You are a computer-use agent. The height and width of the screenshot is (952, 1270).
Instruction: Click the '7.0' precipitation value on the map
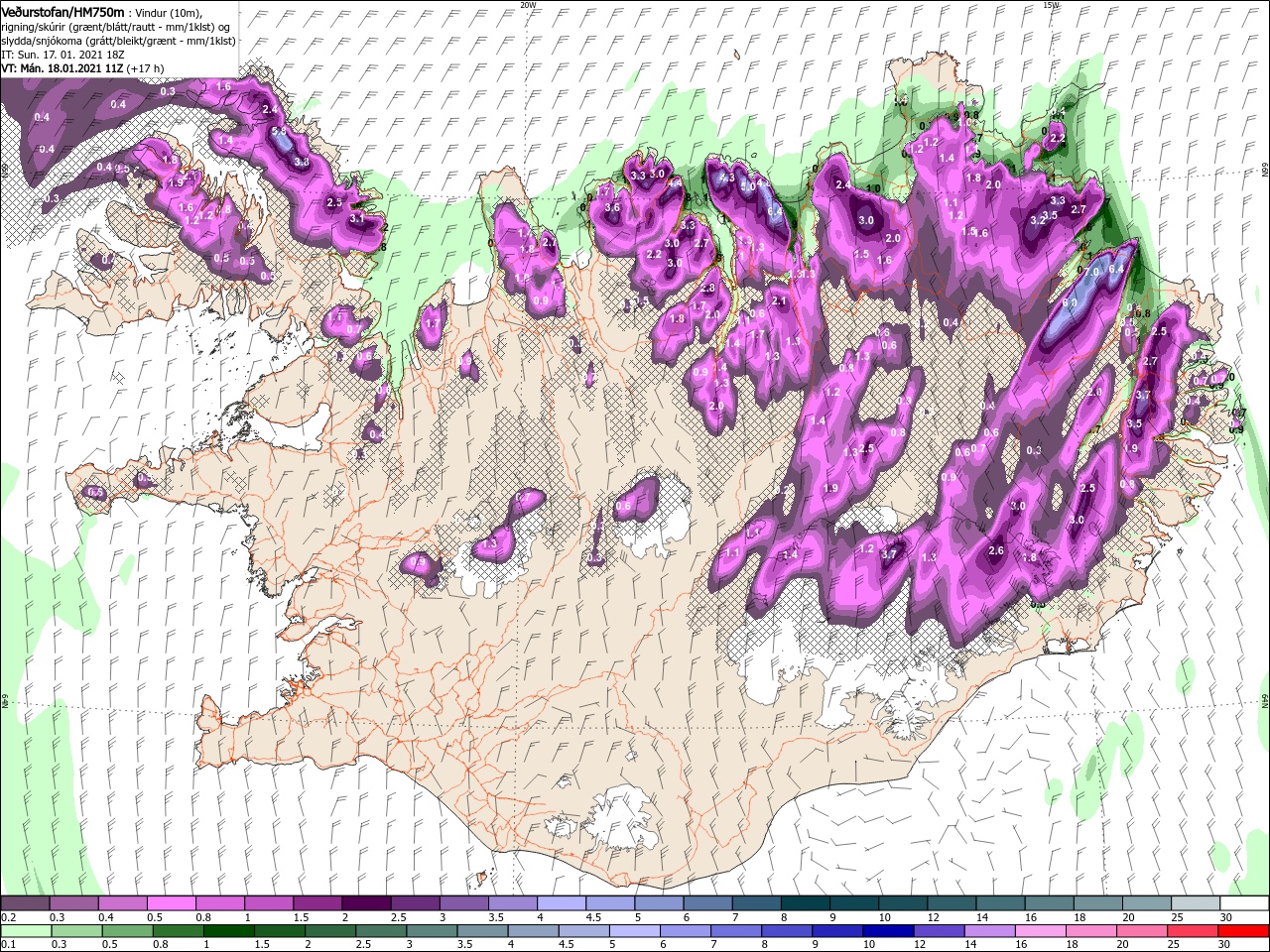(x=1090, y=272)
